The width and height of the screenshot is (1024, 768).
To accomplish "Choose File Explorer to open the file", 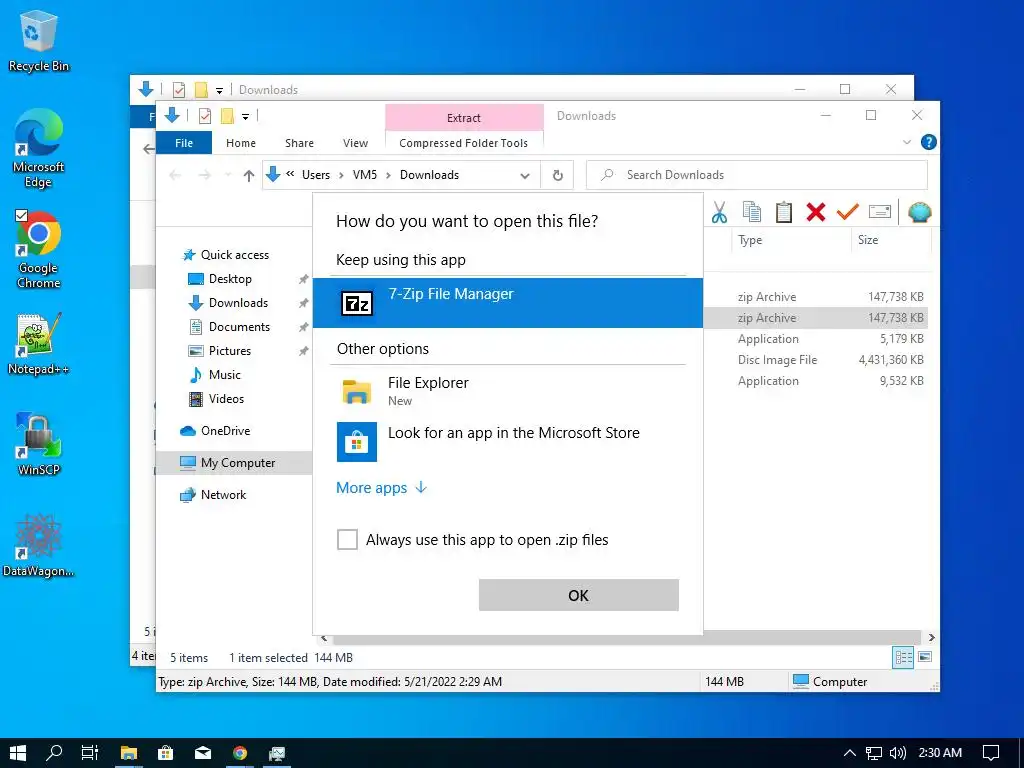I will (x=507, y=391).
